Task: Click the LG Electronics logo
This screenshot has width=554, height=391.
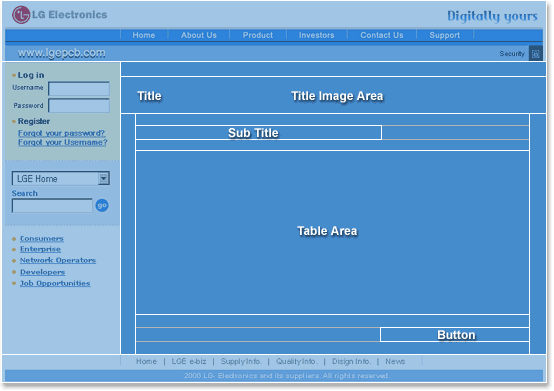Action: tap(59, 15)
